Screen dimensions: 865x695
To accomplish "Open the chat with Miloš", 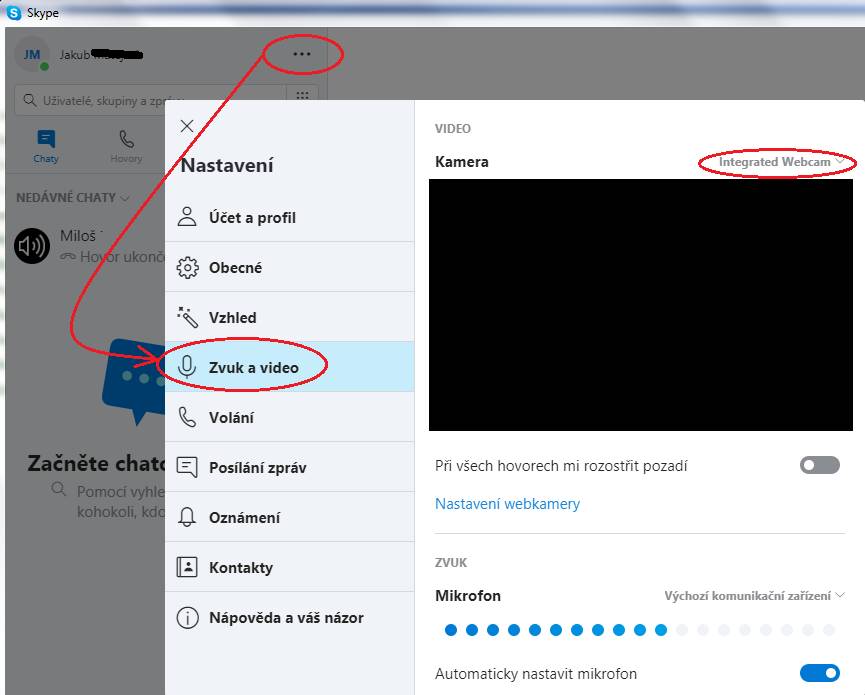I will click(x=88, y=246).
